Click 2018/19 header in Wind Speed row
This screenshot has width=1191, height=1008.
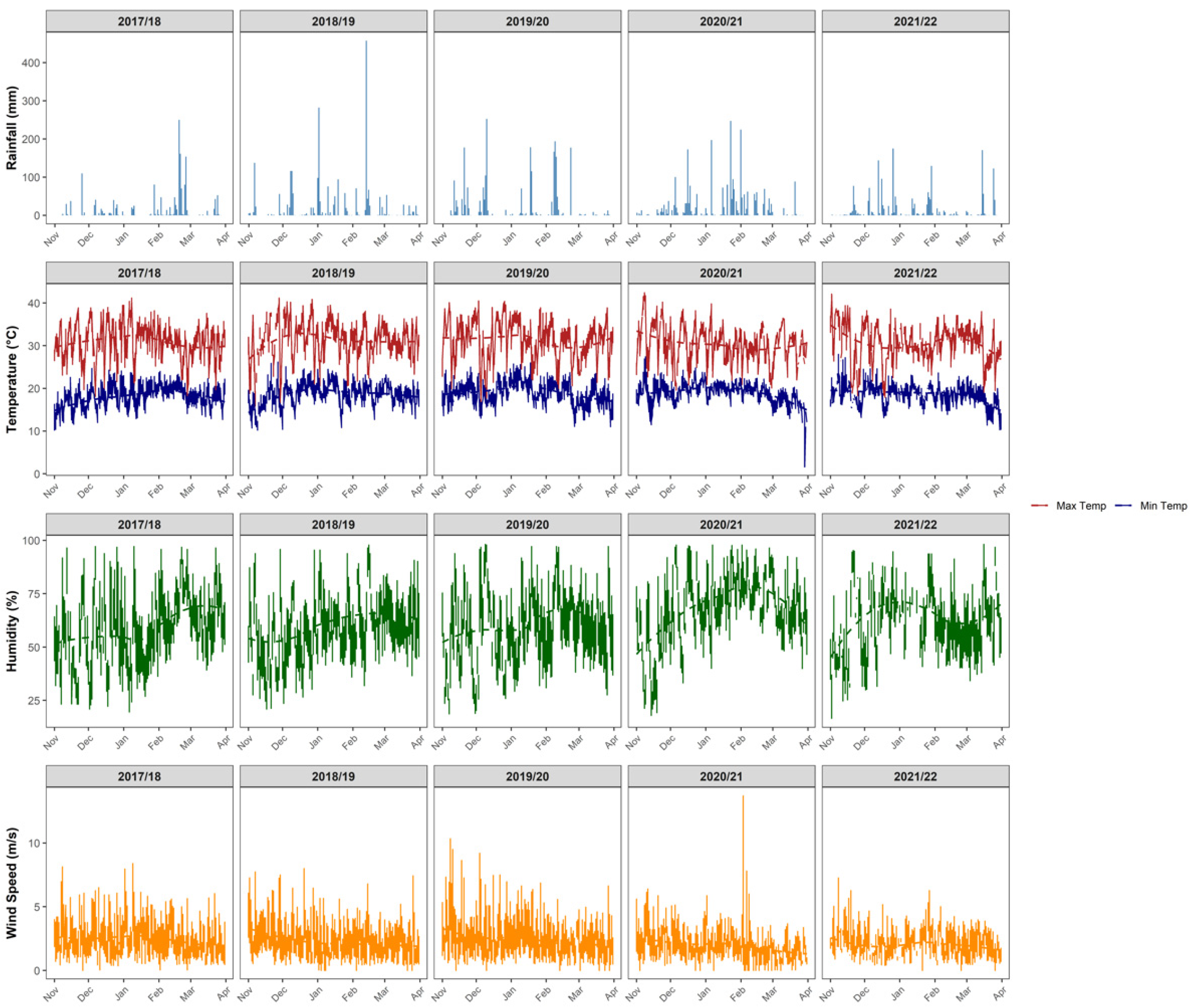[333, 777]
